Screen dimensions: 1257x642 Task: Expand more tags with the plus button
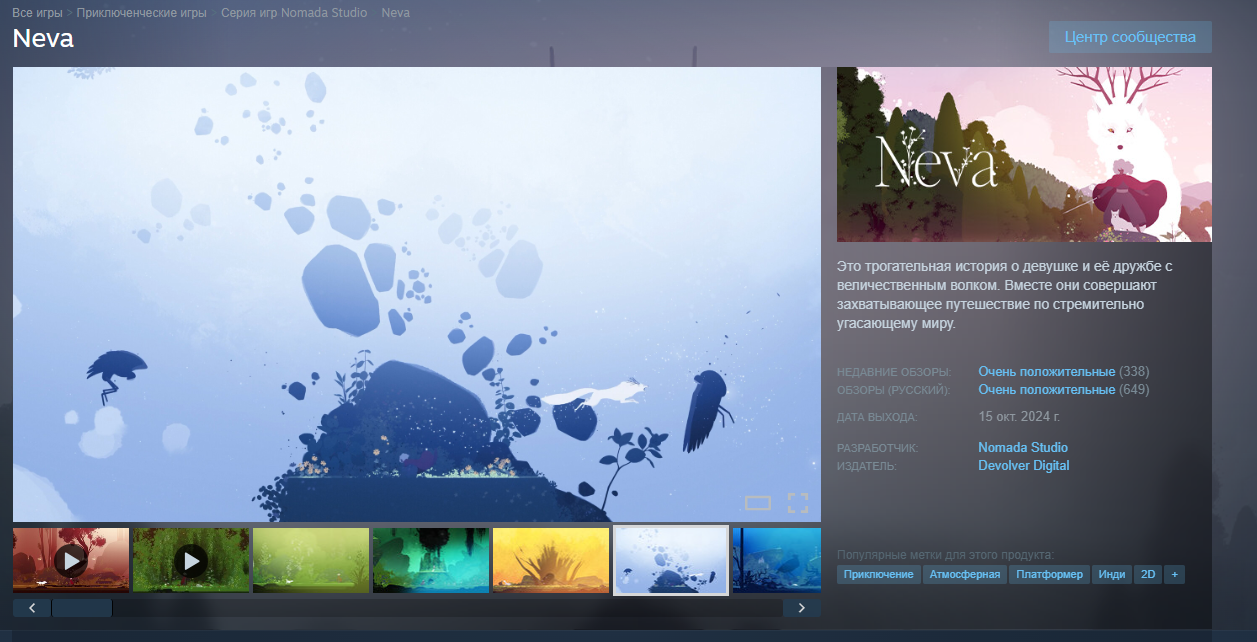coord(1174,574)
